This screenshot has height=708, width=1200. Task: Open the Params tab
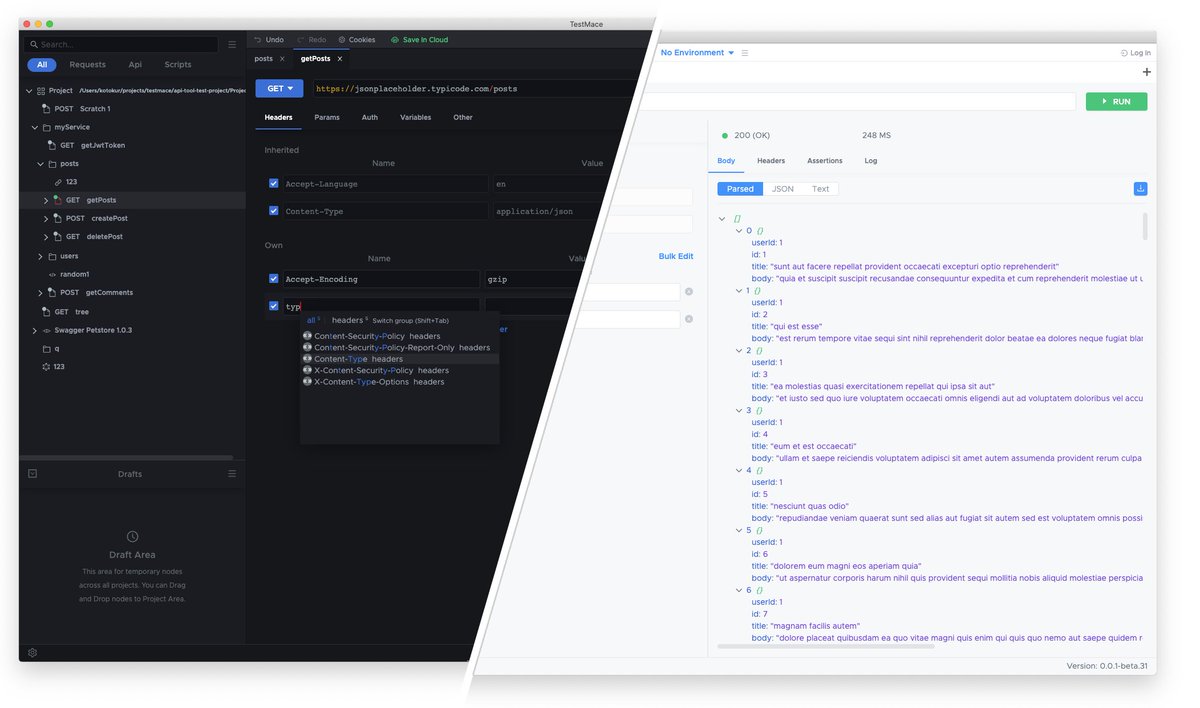(x=327, y=117)
